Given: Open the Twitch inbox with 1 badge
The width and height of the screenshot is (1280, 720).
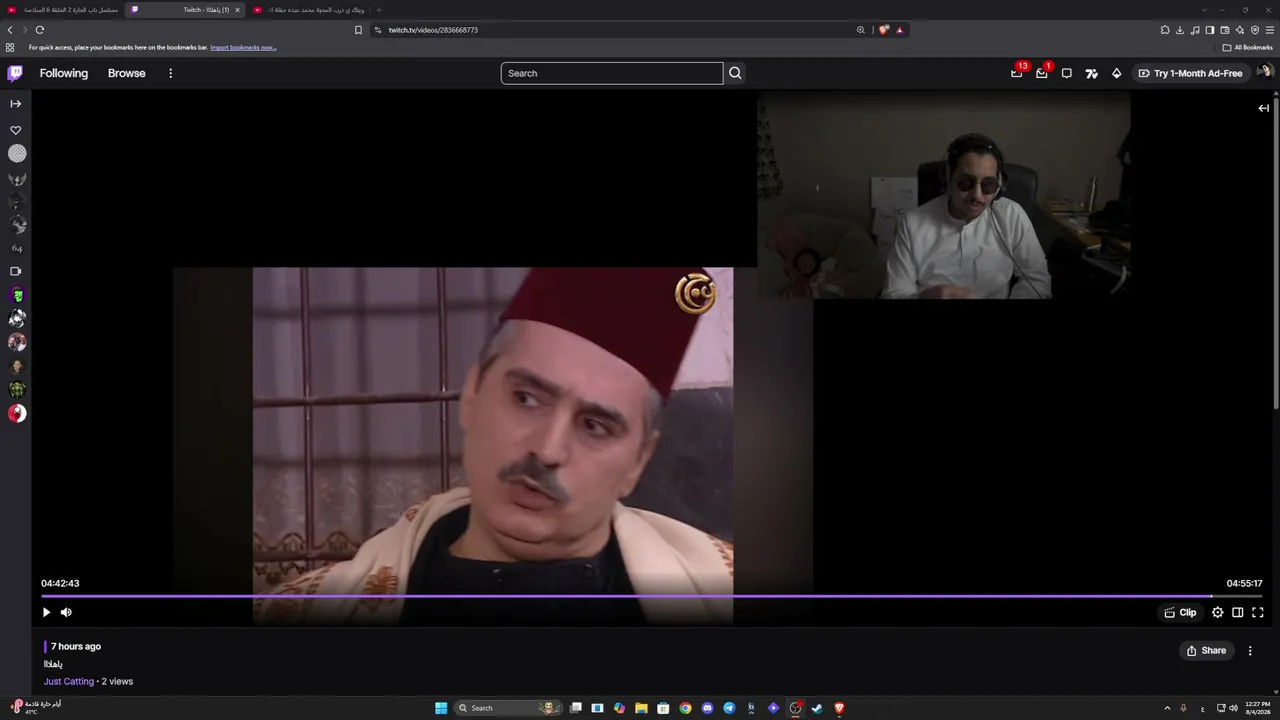Looking at the screenshot, I should coord(1042,73).
